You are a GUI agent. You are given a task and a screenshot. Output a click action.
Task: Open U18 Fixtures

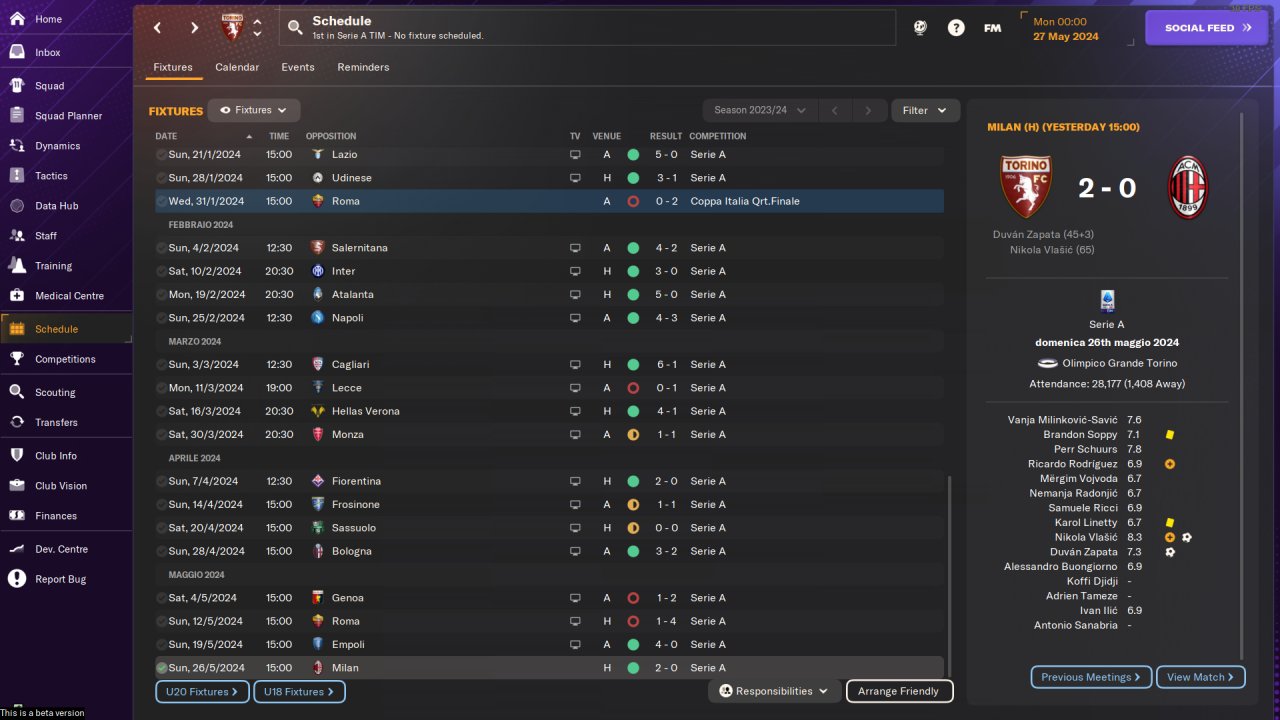click(299, 691)
